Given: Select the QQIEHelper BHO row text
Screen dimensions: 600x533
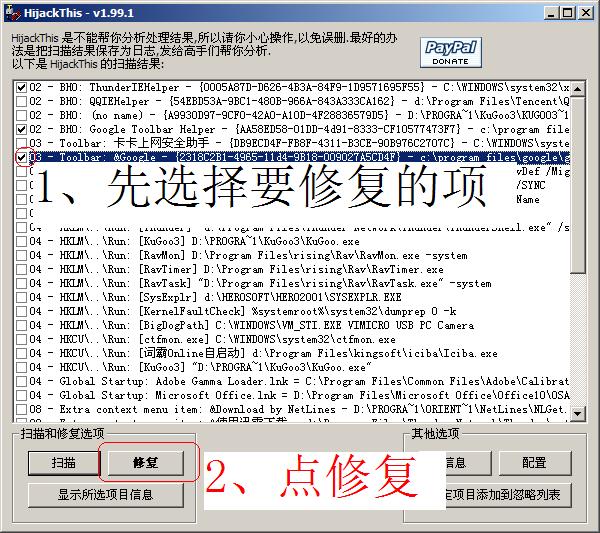Looking at the screenshot, I should [x=299, y=101].
